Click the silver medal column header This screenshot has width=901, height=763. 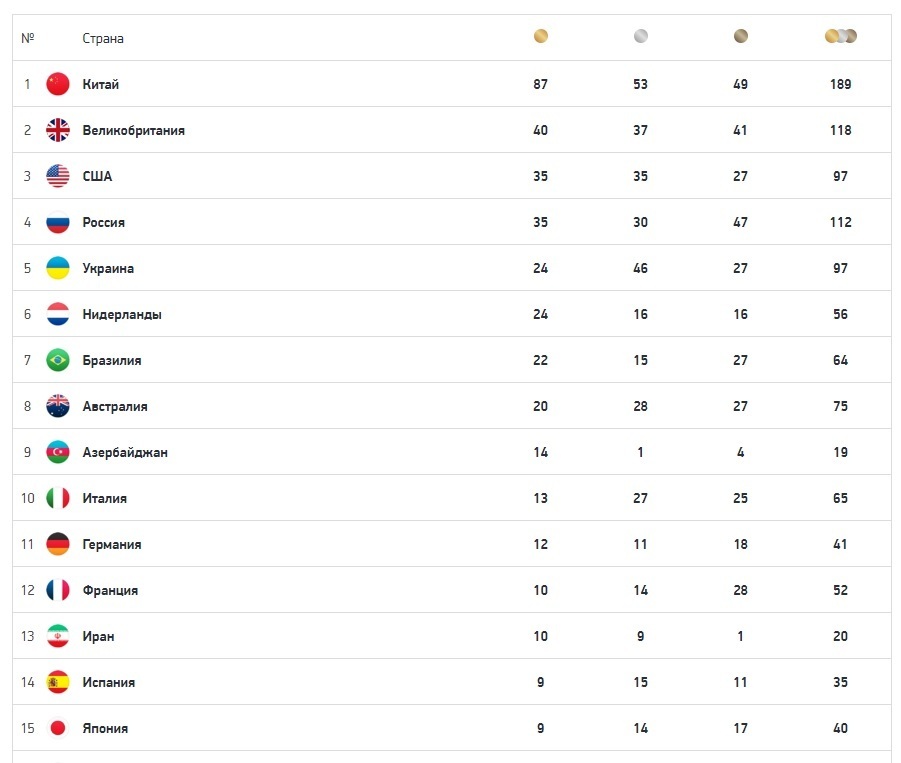(641, 37)
